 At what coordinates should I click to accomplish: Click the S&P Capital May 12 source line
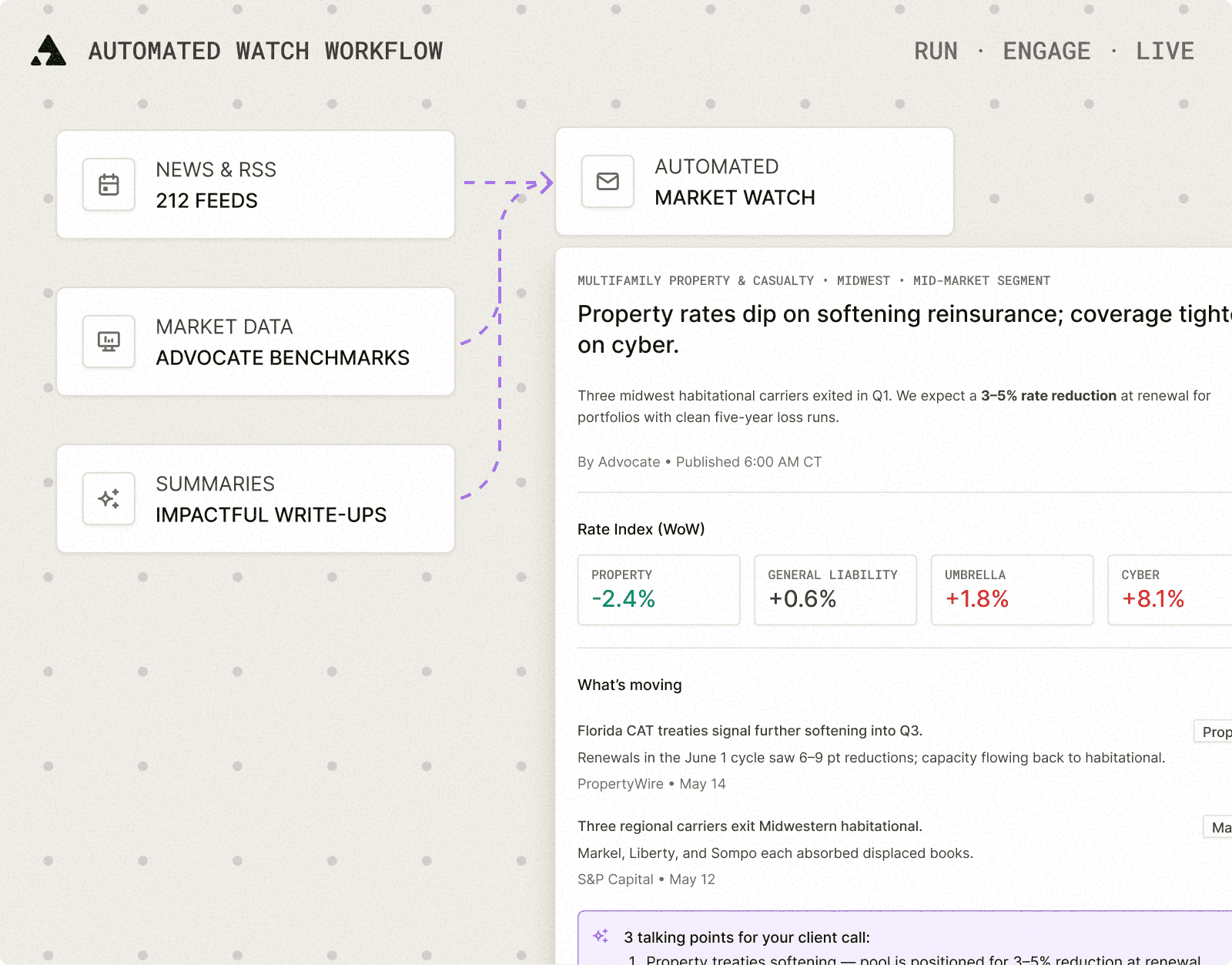[646, 880]
